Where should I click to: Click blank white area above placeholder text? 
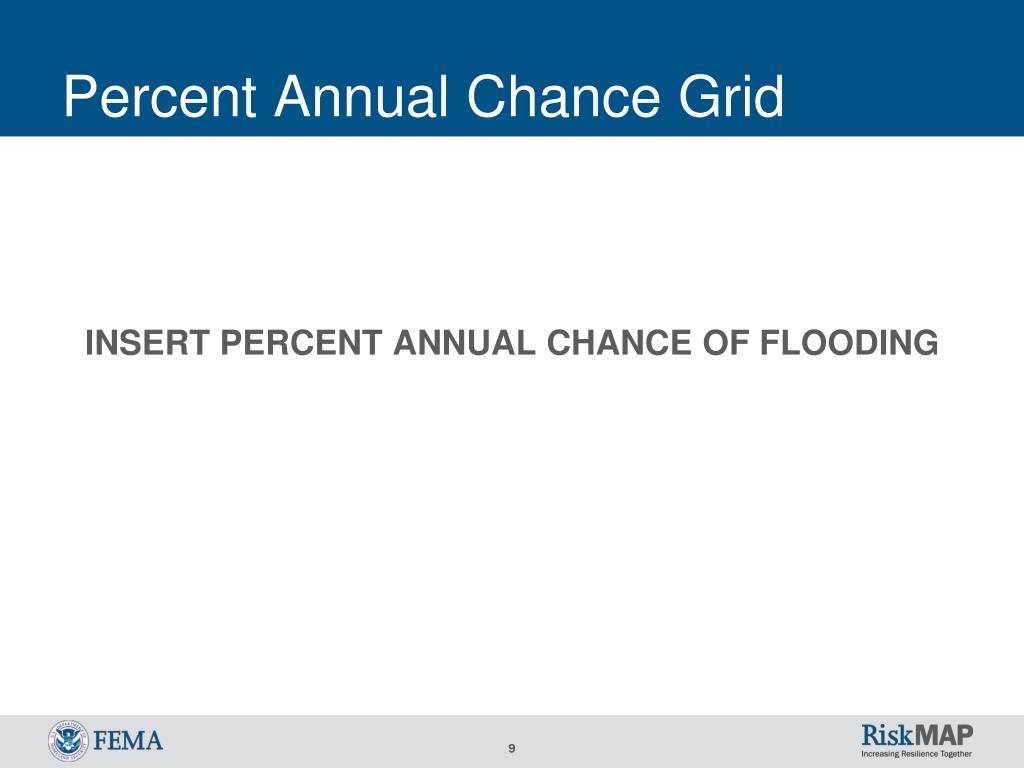(512, 229)
